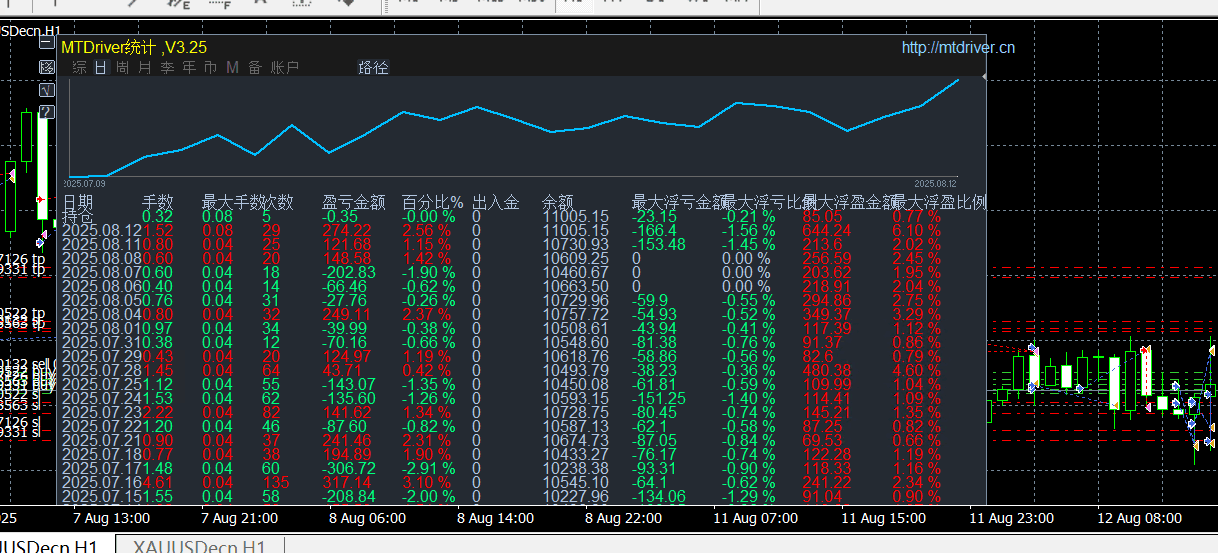This screenshot has height=553, width=1218.
Task: Click the 12 Aug 08:00 time axis label
Action: point(1139,518)
